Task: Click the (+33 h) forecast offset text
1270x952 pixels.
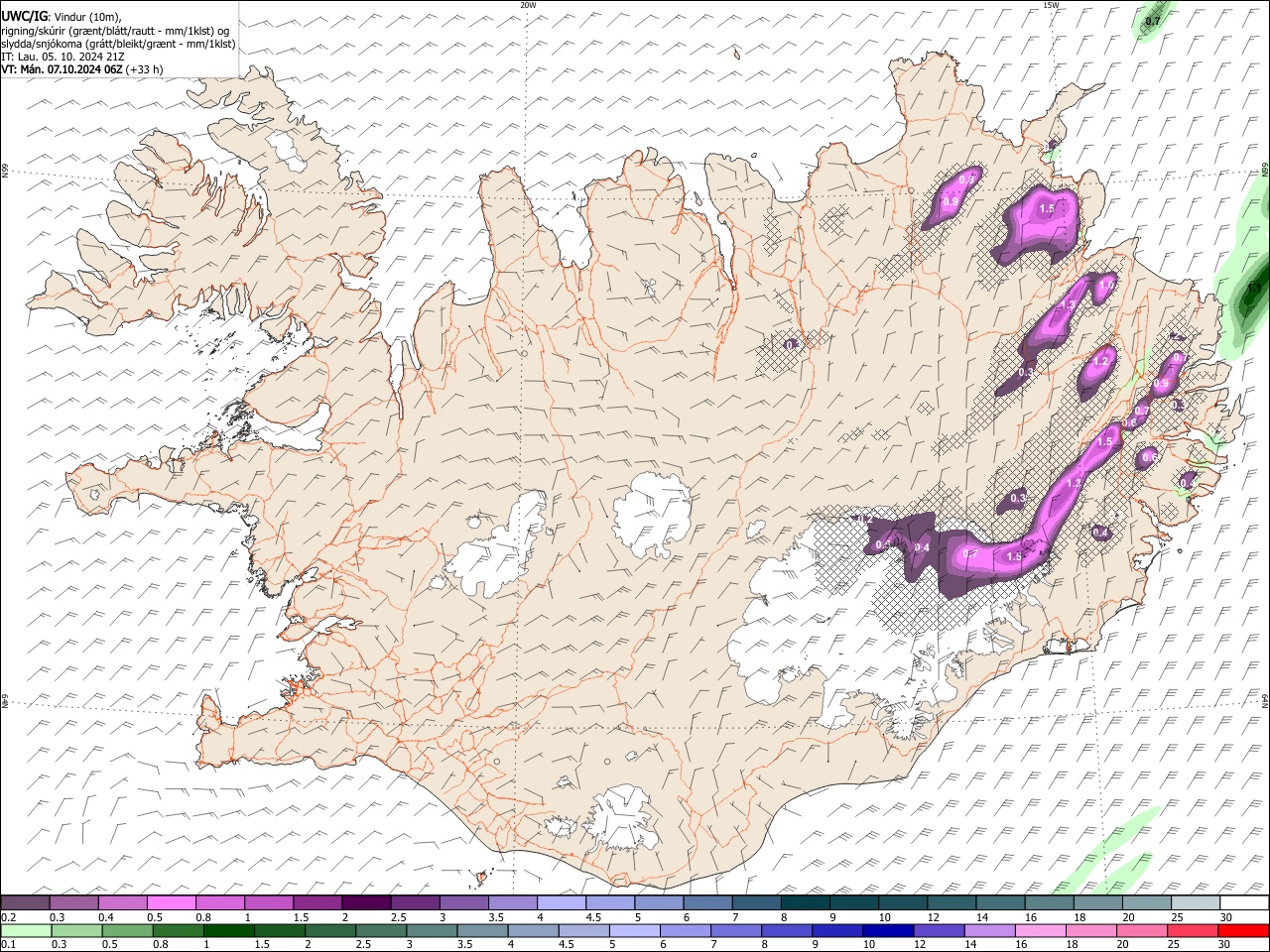Action: click(145, 69)
